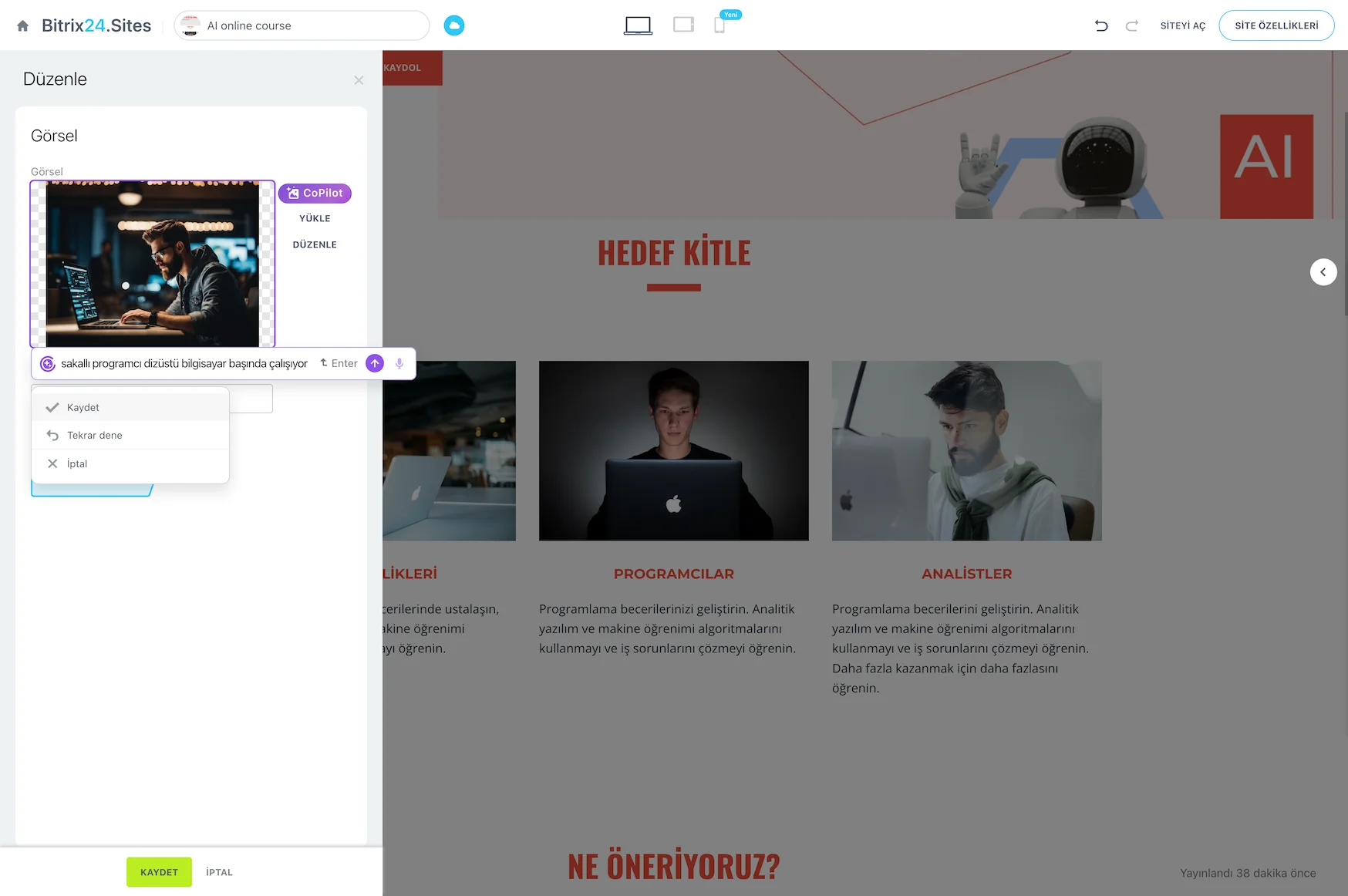Submit the prompt with purple arrow button
The width and height of the screenshot is (1348, 896).
pos(375,363)
